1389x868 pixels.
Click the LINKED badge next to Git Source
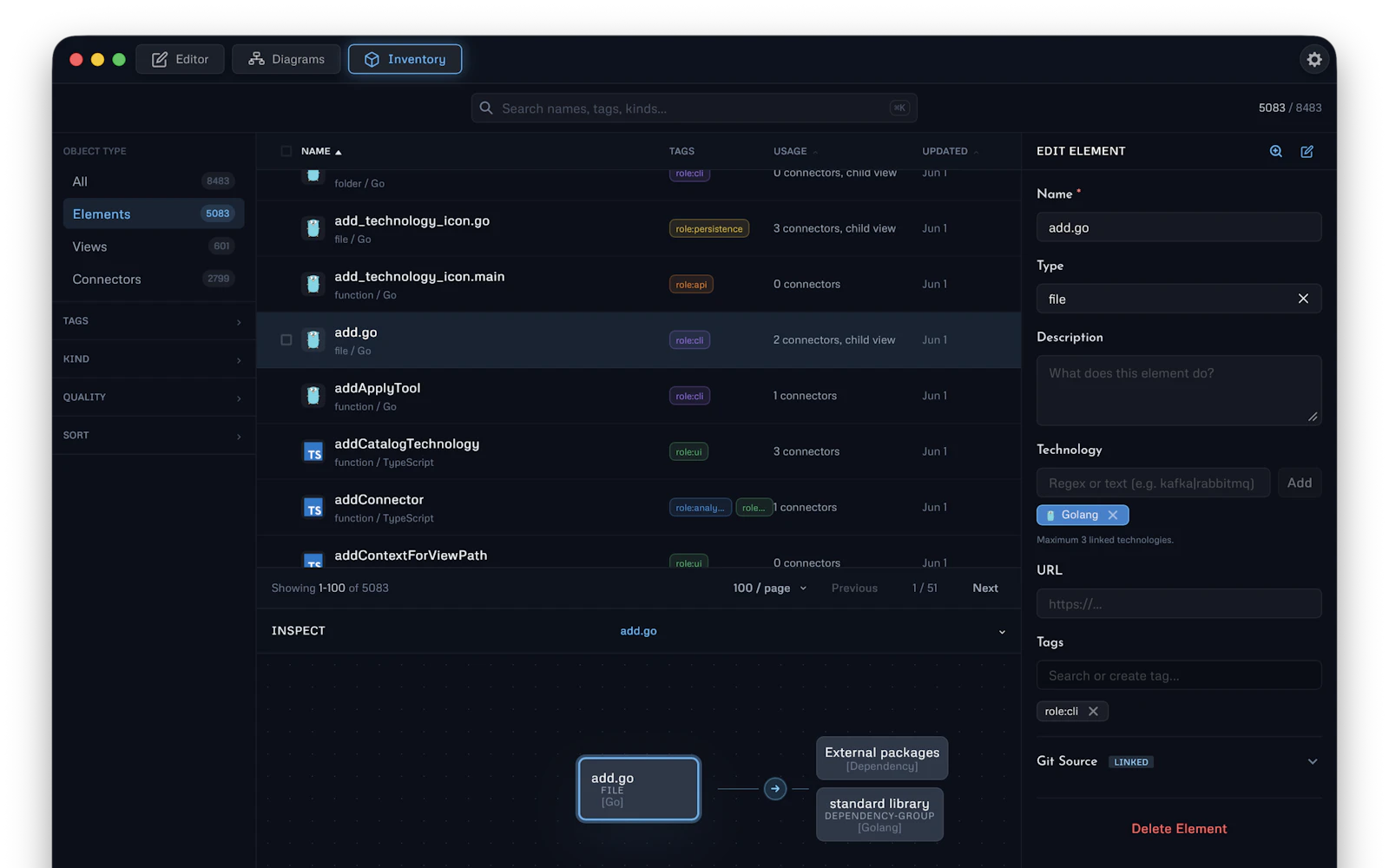pyautogui.click(x=1131, y=762)
